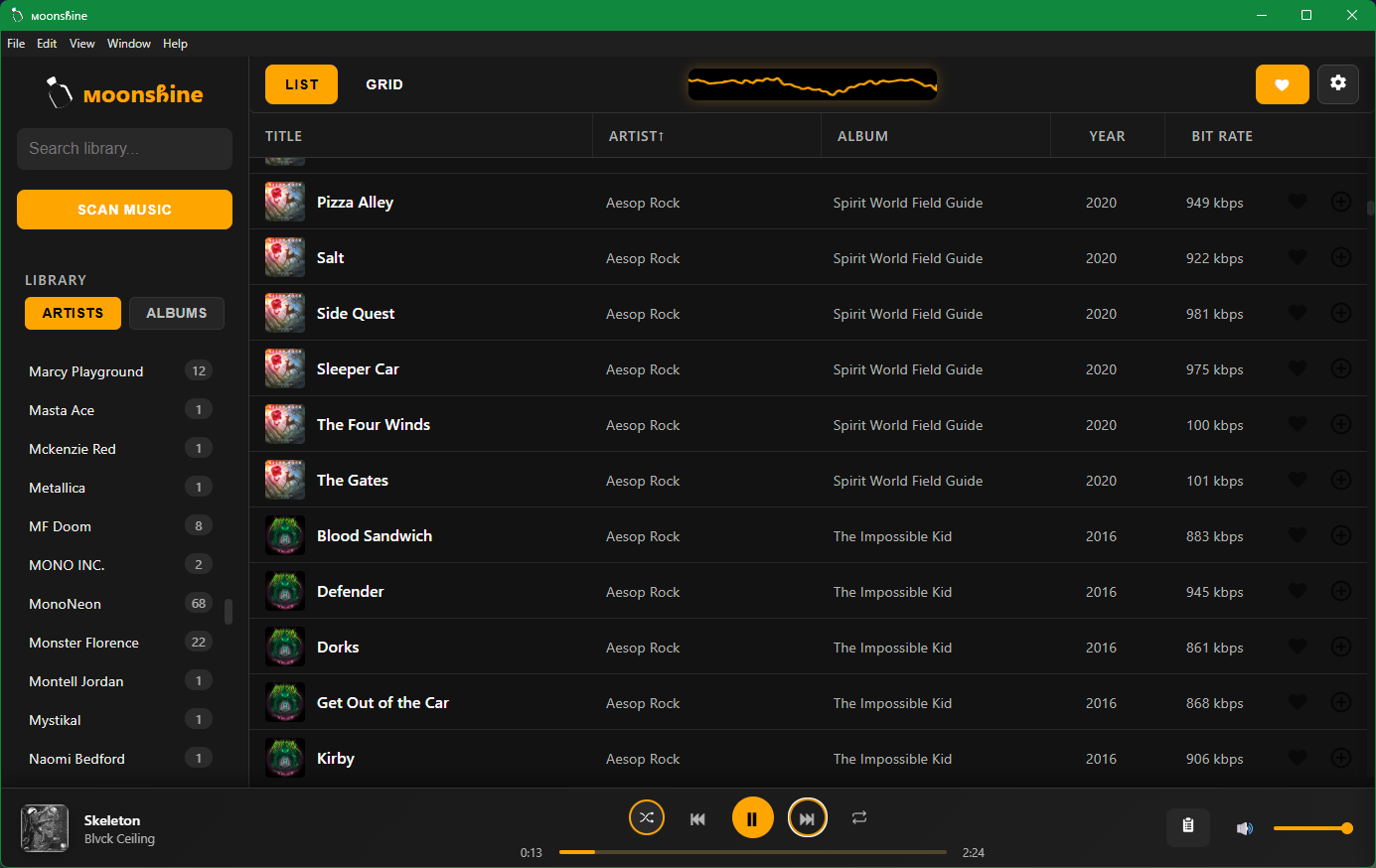Image resolution: width=1376 pixels, height=868 pixels.
Task: Add Salt to queue plus icon
Action: point(1340,257)
